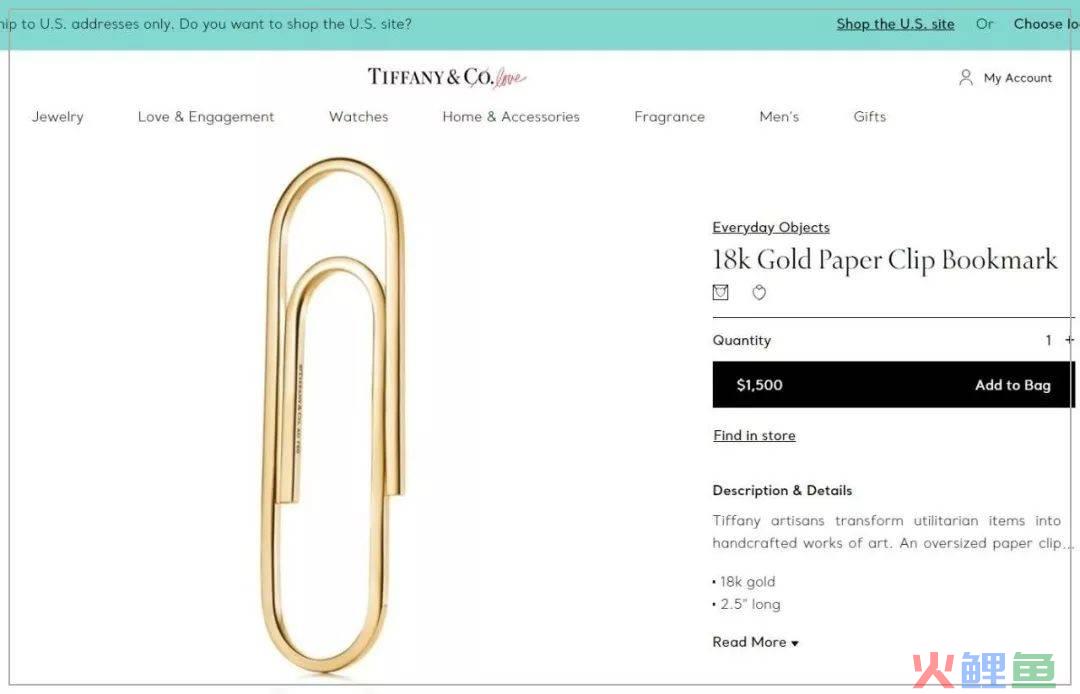This screenshot has height=694, width=1080.
Task: Click the Tiffany & Co. logo
Action: (x=446, y=77)
